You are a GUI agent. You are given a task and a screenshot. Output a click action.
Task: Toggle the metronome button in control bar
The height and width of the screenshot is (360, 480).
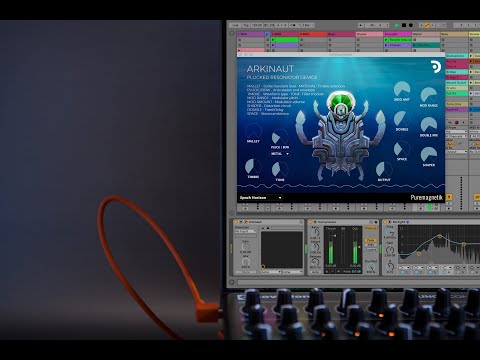pos(292,25)
